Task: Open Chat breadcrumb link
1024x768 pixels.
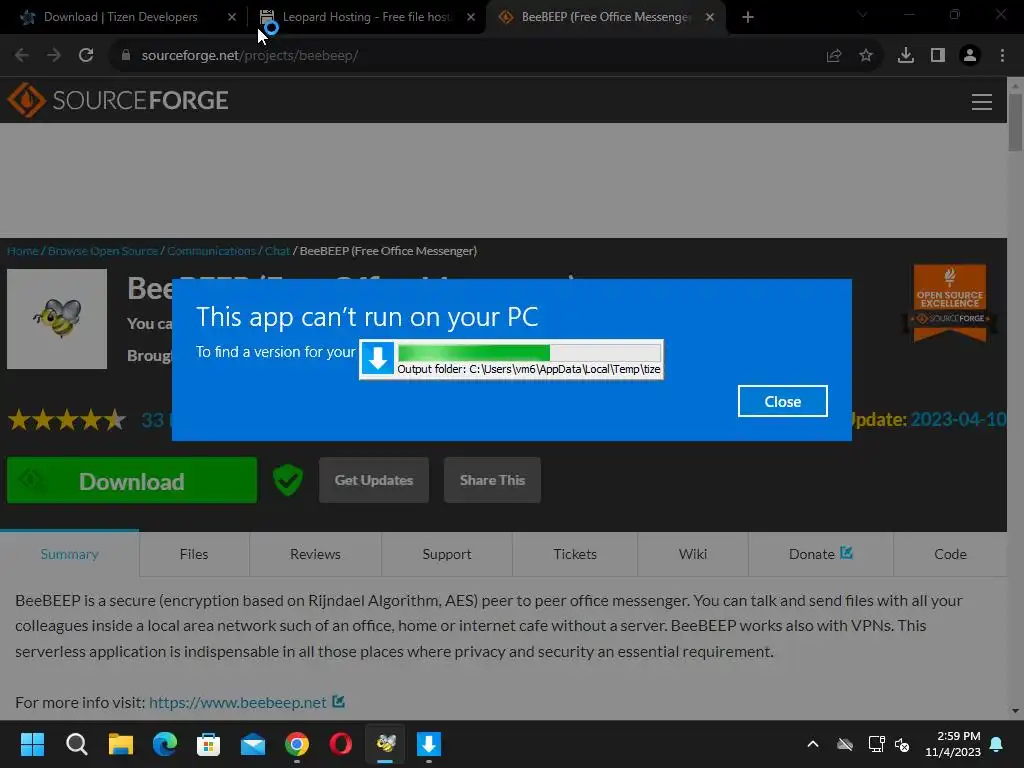Action: [277, 251]
